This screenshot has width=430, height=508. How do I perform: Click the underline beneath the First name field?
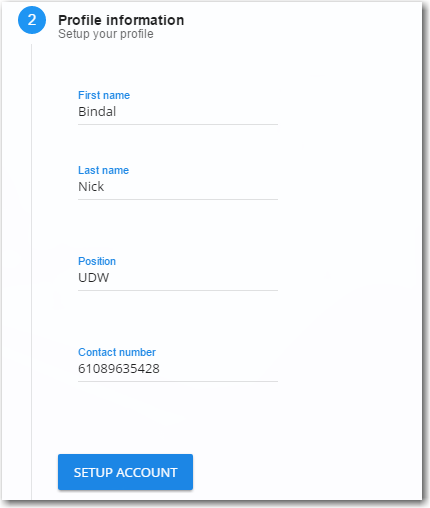tap(178, 124)
